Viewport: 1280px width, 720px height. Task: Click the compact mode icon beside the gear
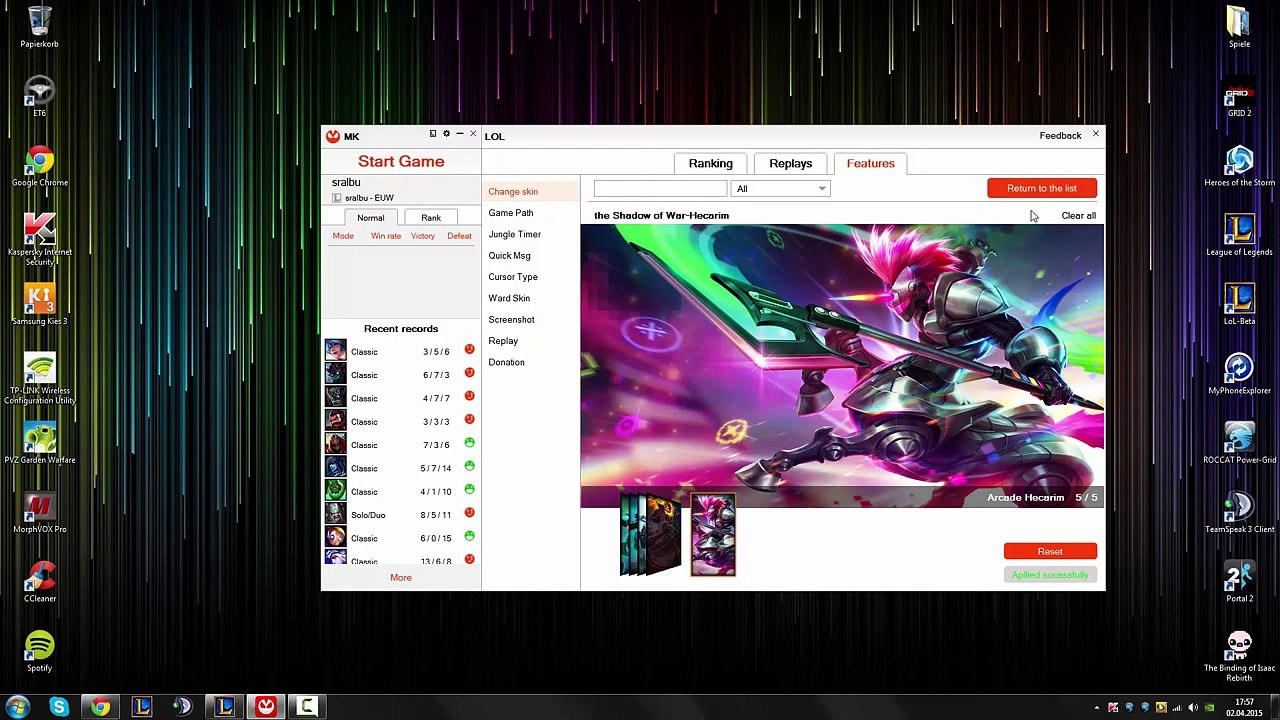pyautogui.click(x=432, y=134)
